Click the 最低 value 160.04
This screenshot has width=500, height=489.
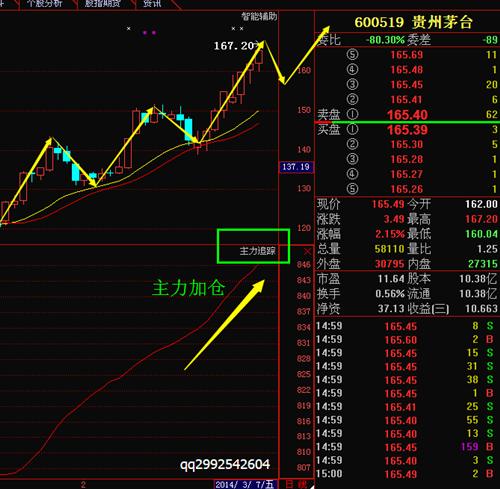[x=481, y=234]
